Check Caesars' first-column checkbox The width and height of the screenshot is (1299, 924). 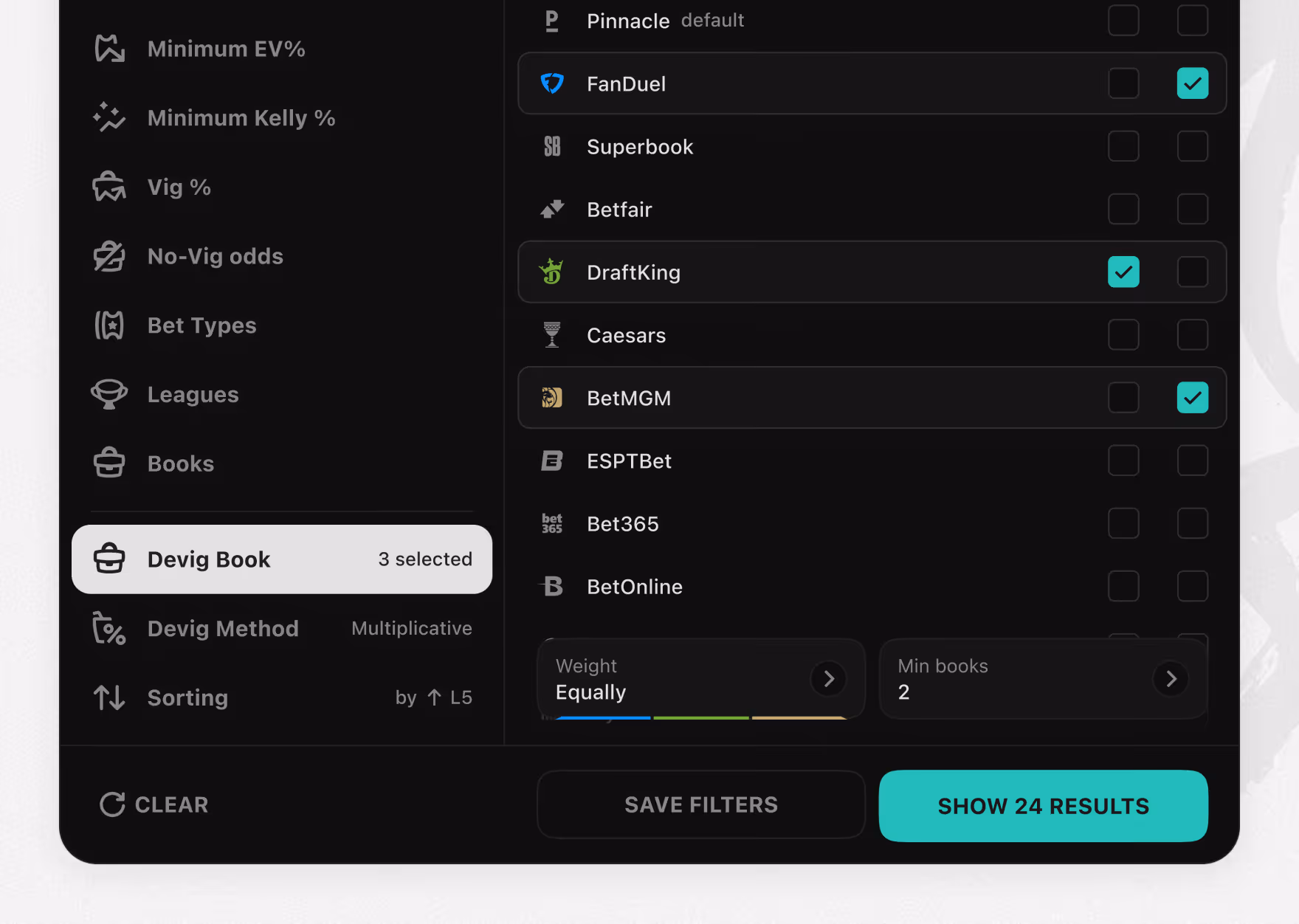tap(1123, 334)
